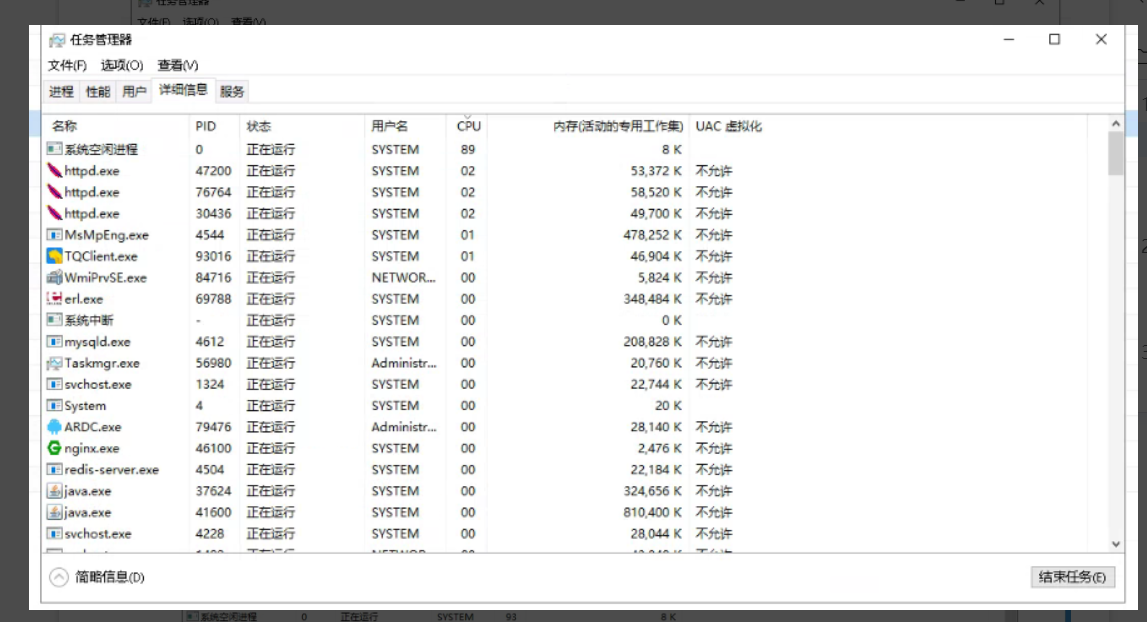The image size is (1147, 622).
Task: Click the scrollbar up arrow
Action: pyautogui.click(x=1116, y=124)
